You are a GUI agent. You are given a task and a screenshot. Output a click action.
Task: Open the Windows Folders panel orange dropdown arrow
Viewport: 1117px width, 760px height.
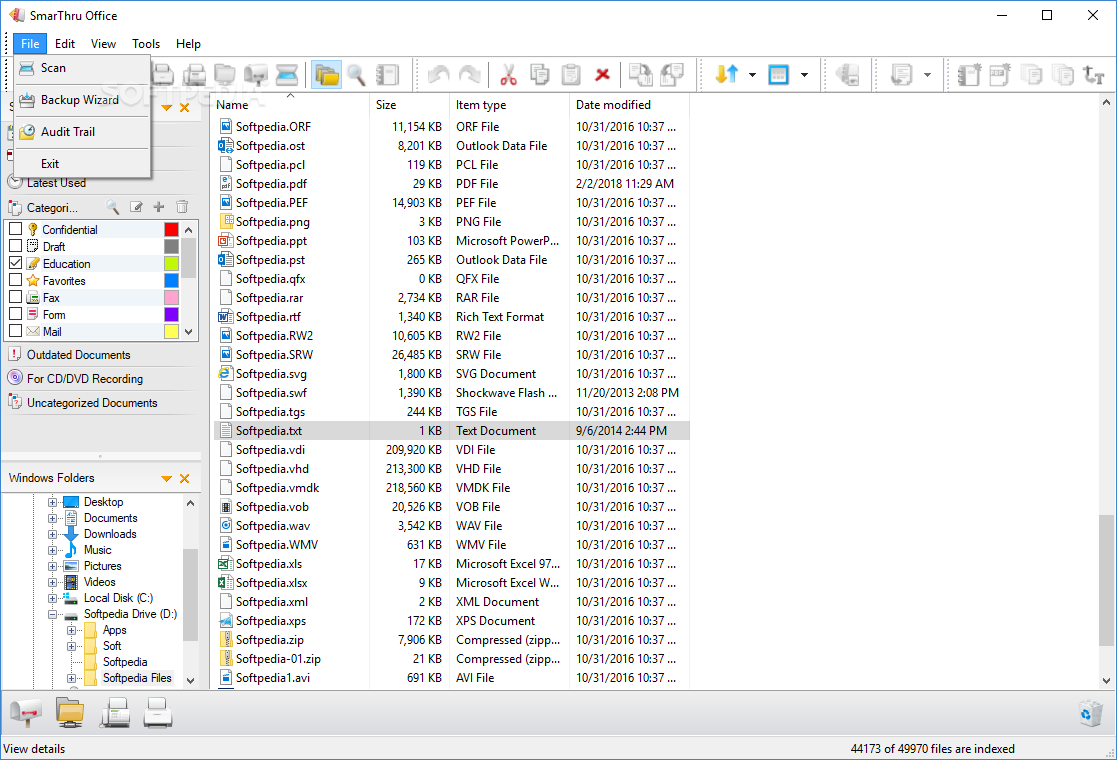point(166,479)
